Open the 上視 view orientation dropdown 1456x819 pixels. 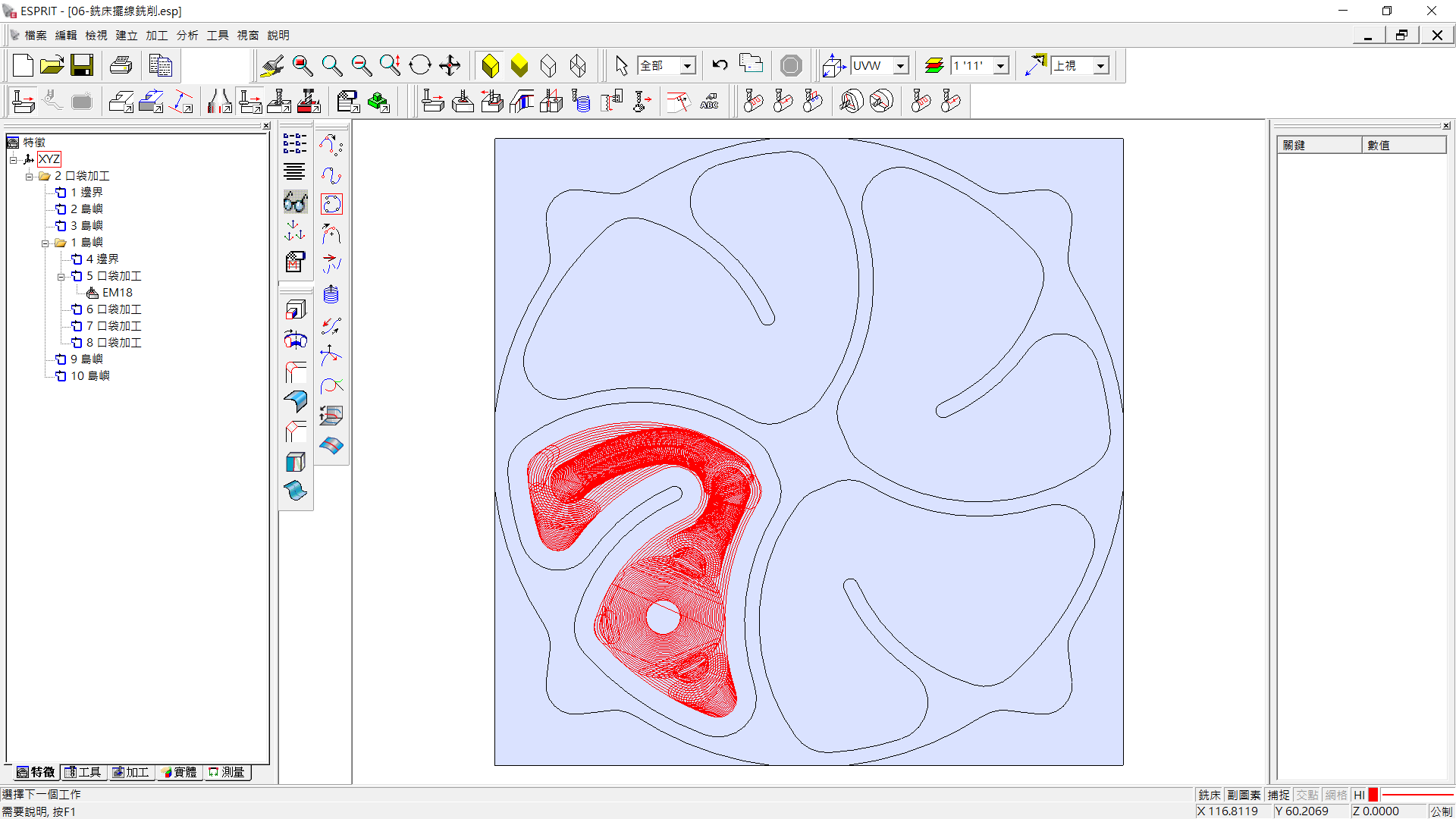[1100, 66]
